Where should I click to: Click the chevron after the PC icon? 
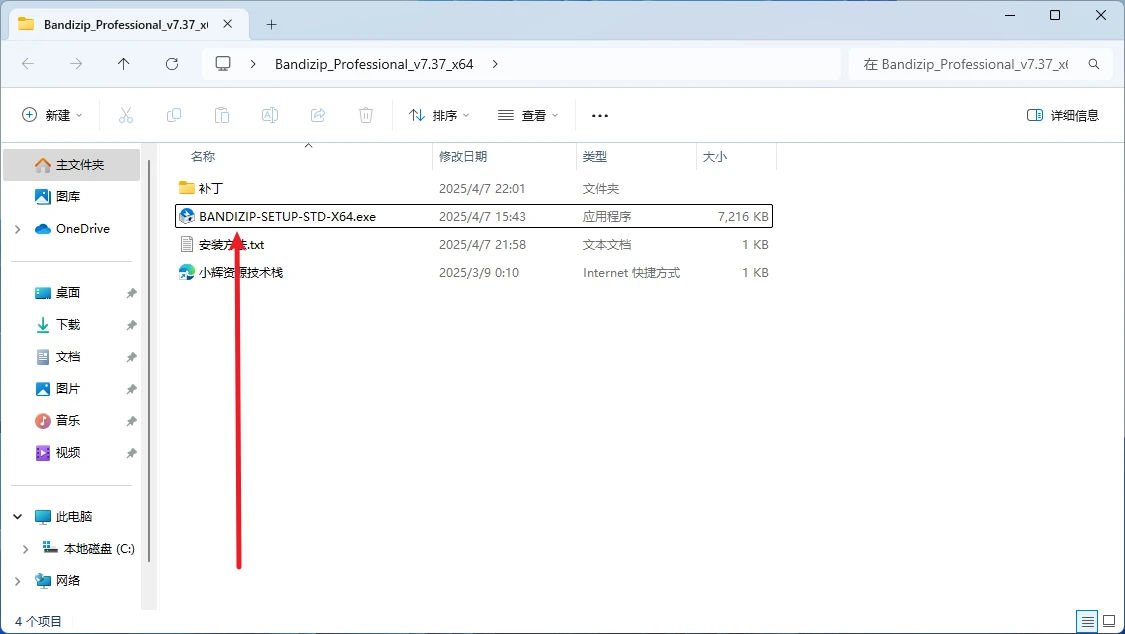point(253,64)
